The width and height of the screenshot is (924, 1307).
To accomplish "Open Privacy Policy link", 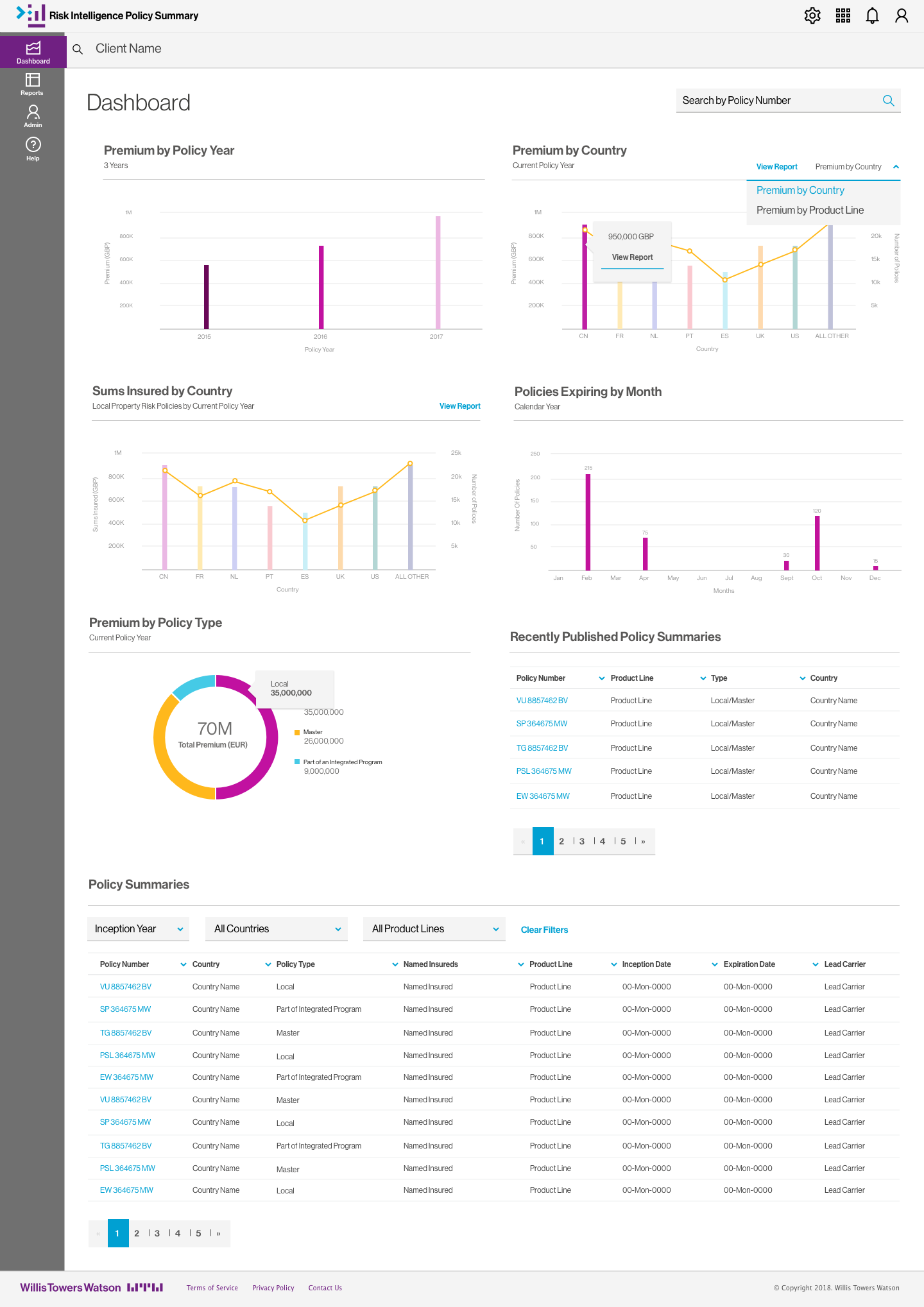I will tap(273, 1288).
